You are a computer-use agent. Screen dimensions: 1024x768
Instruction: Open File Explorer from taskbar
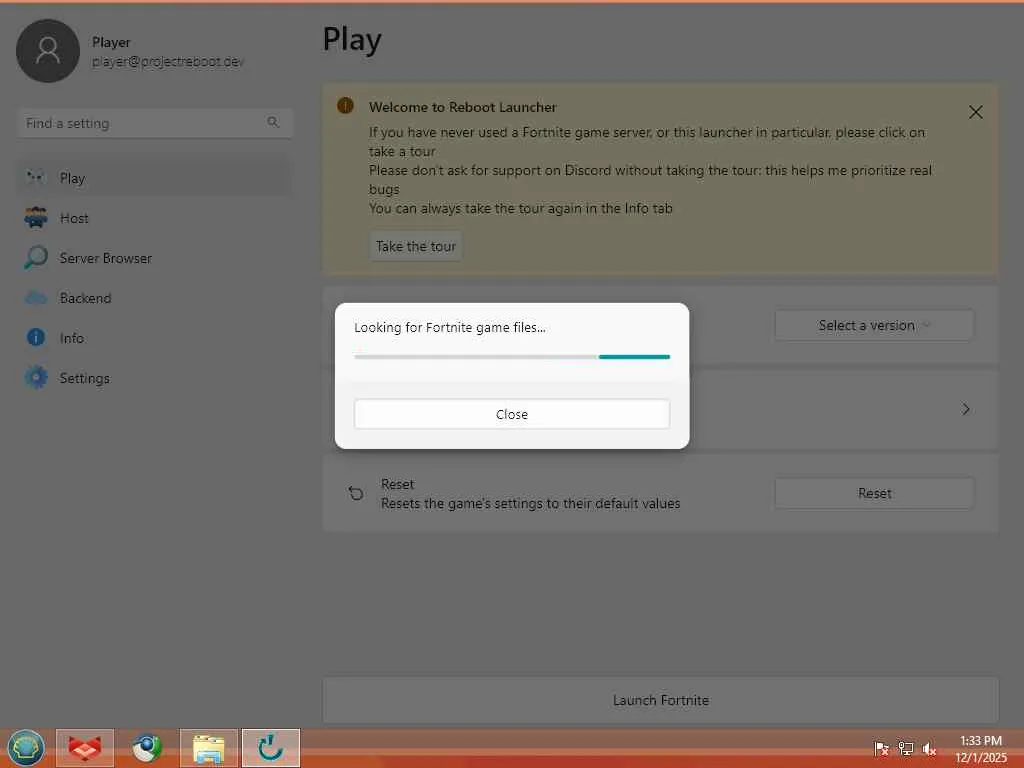(209, 748)
